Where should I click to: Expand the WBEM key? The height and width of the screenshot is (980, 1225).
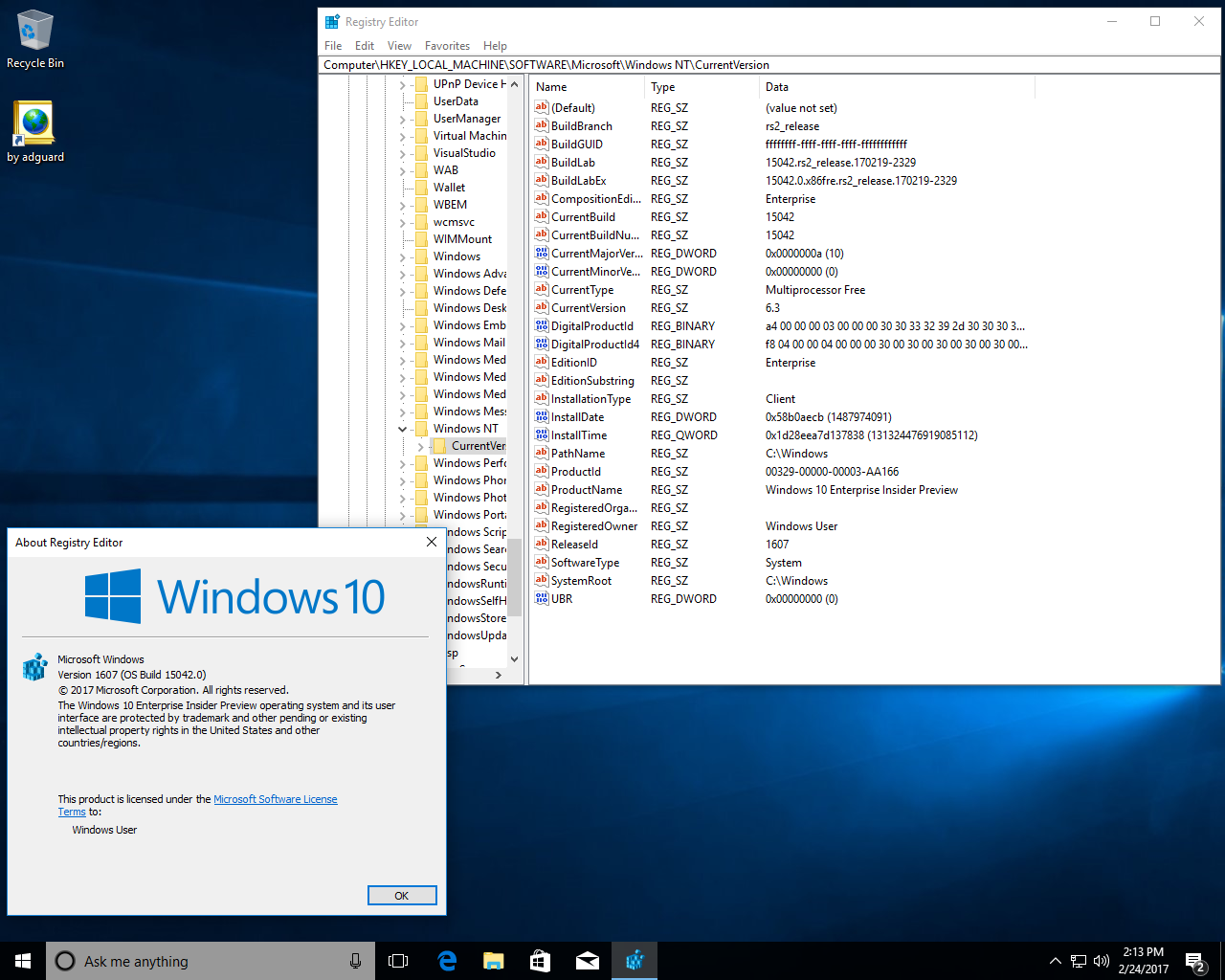pyautogui.click(x=402, y=205)
